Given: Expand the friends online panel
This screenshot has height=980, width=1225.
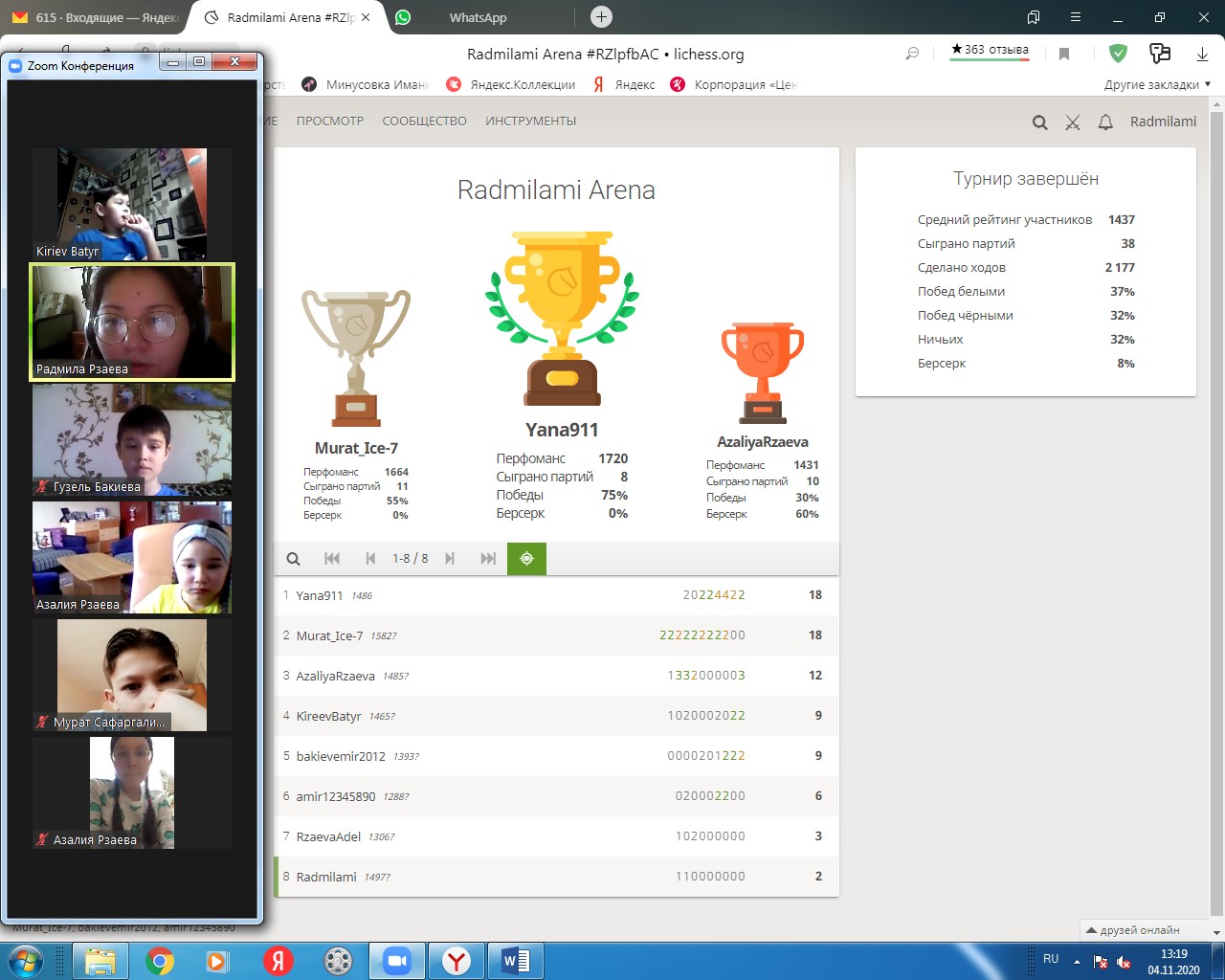Looking at the screenshot, I should pos(1133,930).
